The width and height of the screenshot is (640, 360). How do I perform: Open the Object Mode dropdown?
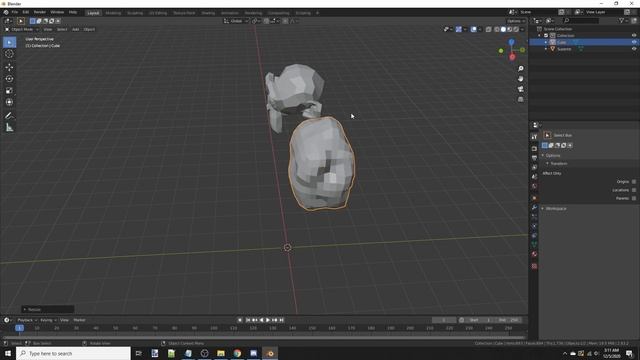tap(22, 29)
